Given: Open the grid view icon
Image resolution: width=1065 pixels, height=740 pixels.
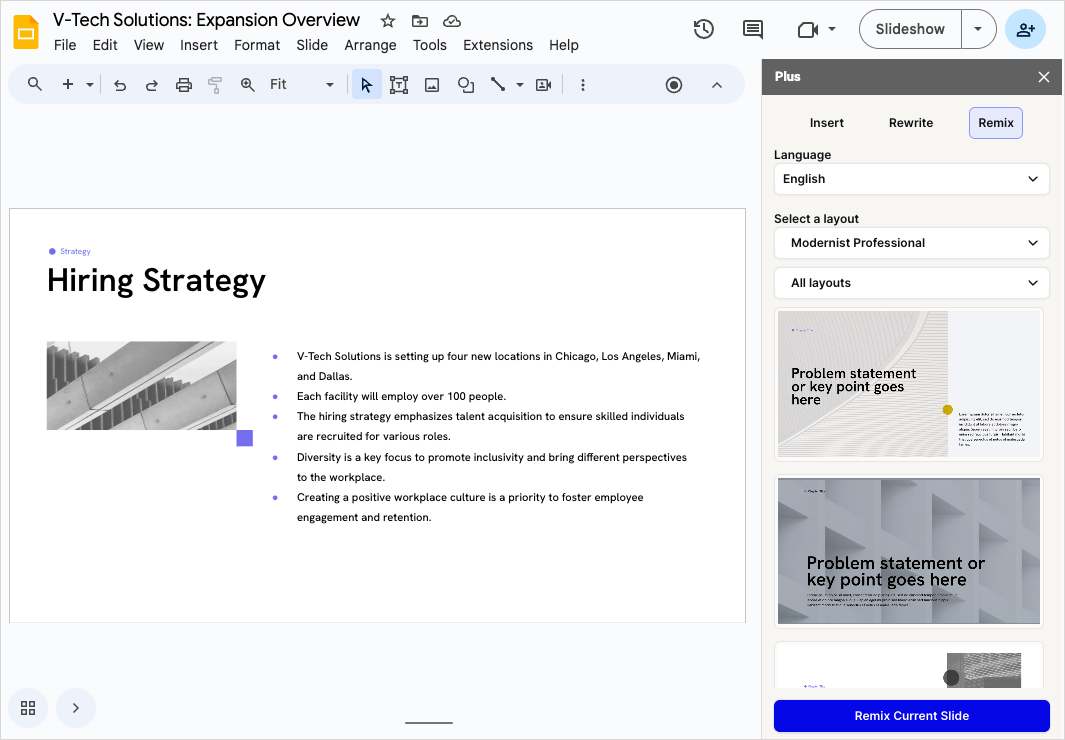Looking at the screenshot, I should pos(28,708).
